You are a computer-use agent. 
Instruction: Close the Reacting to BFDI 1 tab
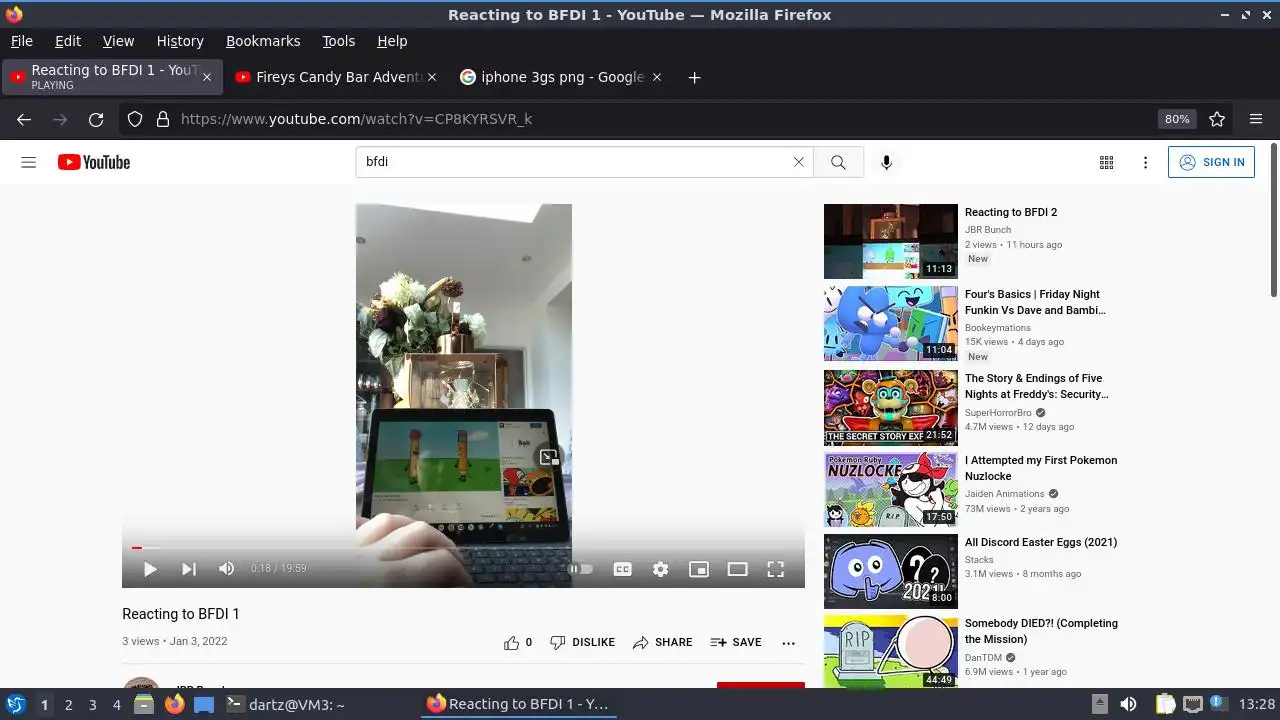(x=207, y=77)
